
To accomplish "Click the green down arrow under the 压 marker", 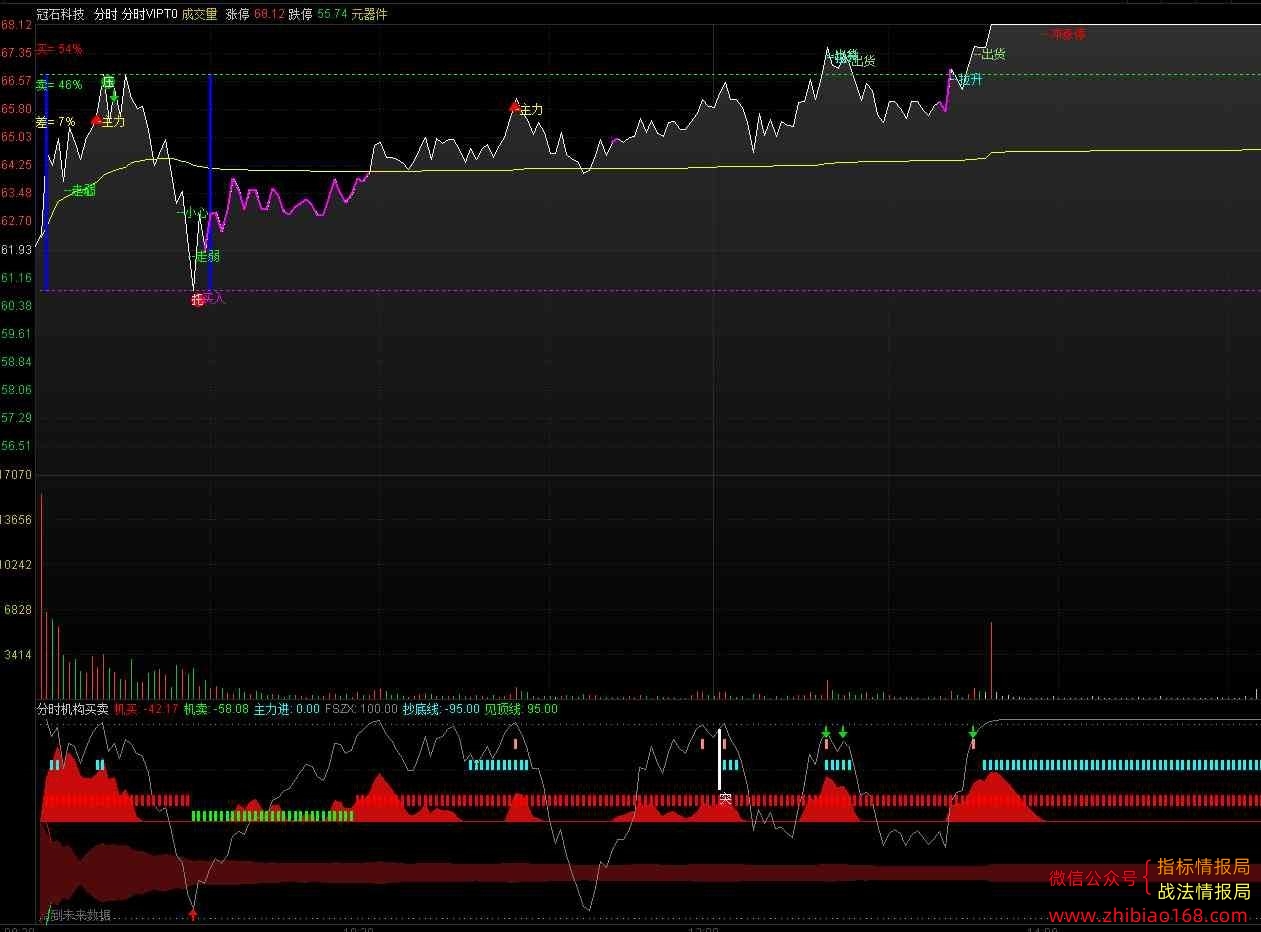I will point(114,98).
